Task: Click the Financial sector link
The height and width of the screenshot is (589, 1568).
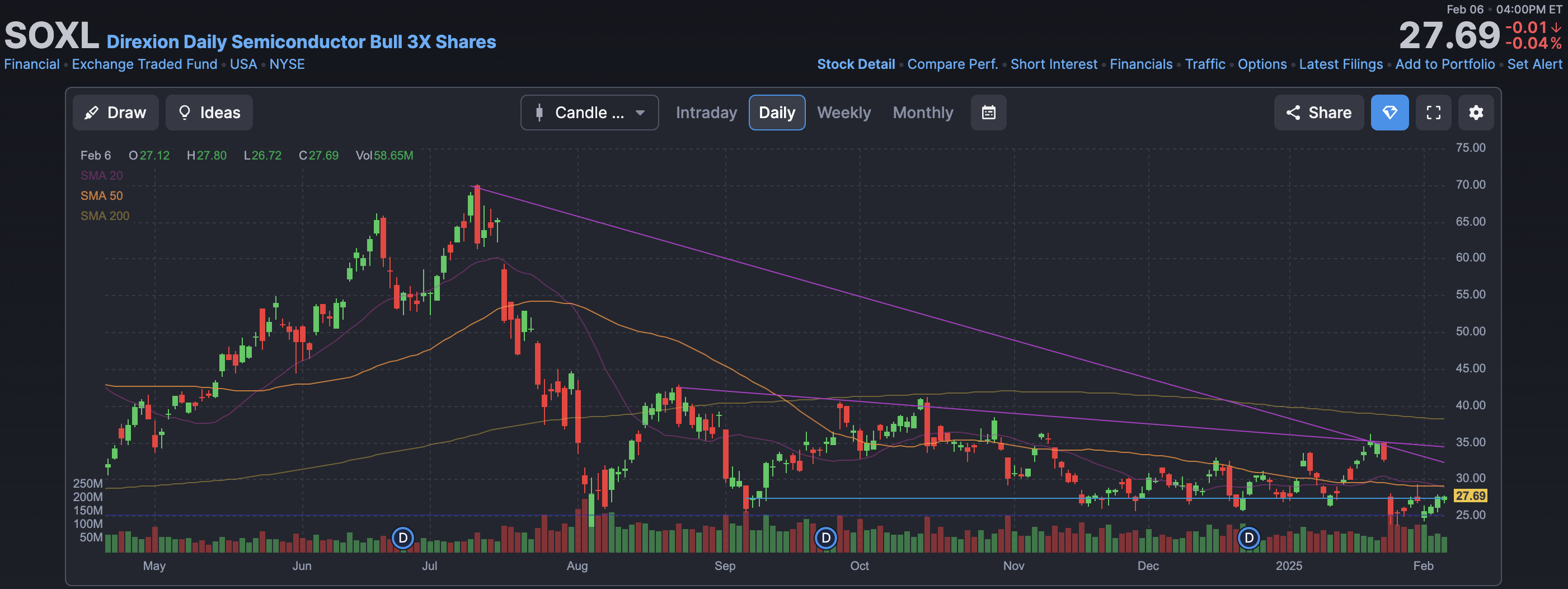Action: point(32,64)
